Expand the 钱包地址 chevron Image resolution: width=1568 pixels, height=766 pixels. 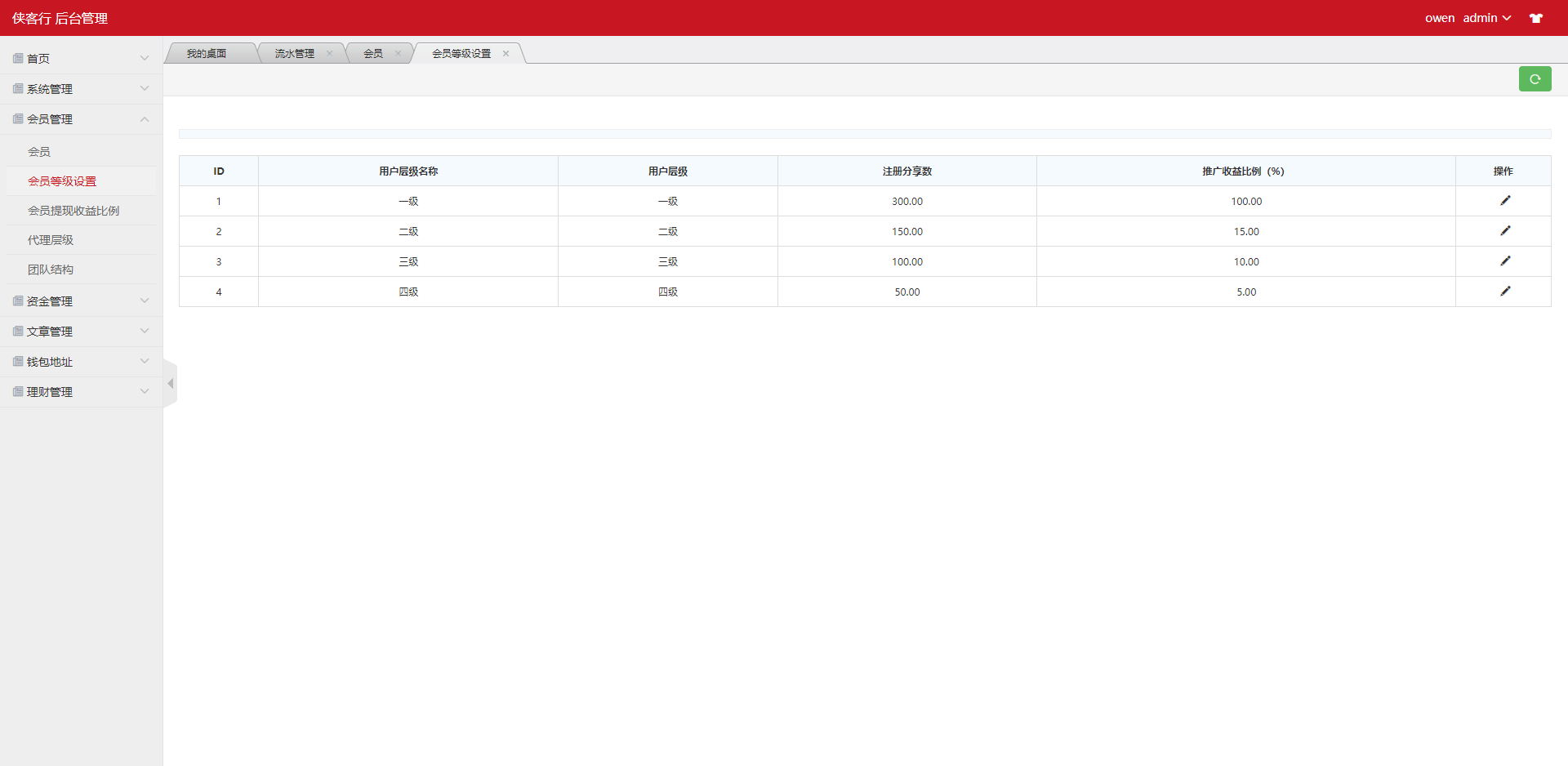[145, 361]
